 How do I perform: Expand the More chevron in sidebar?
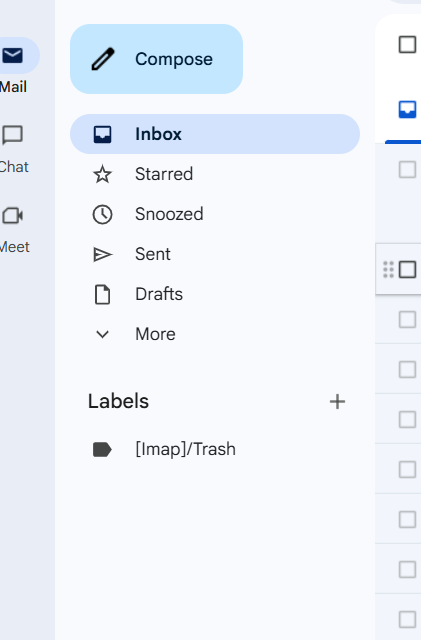[102, 334]
